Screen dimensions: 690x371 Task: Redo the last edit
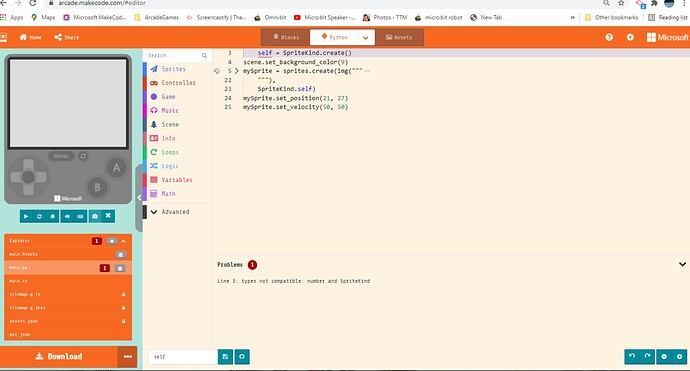(647, 356)
